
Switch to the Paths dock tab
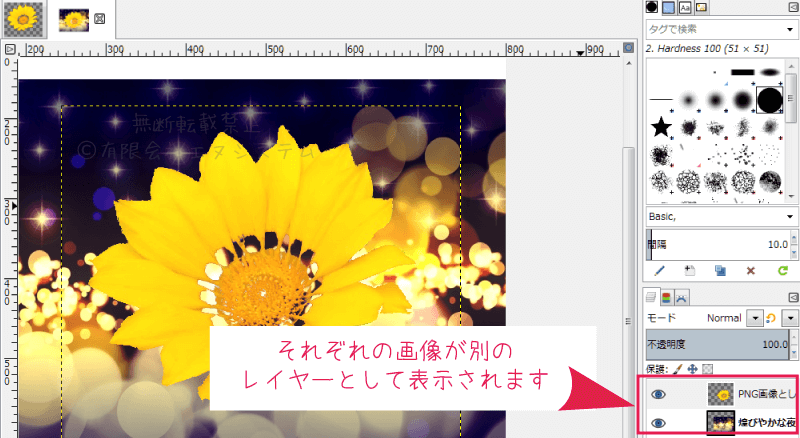(x=681, y=297)
